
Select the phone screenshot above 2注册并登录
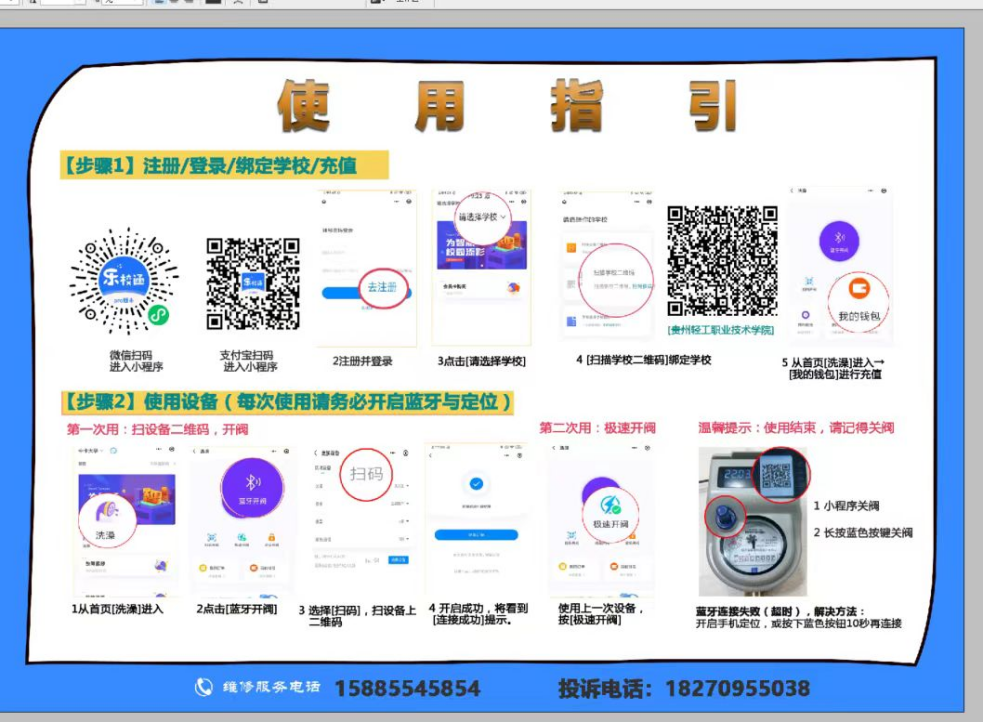click(x=366, y=268)
